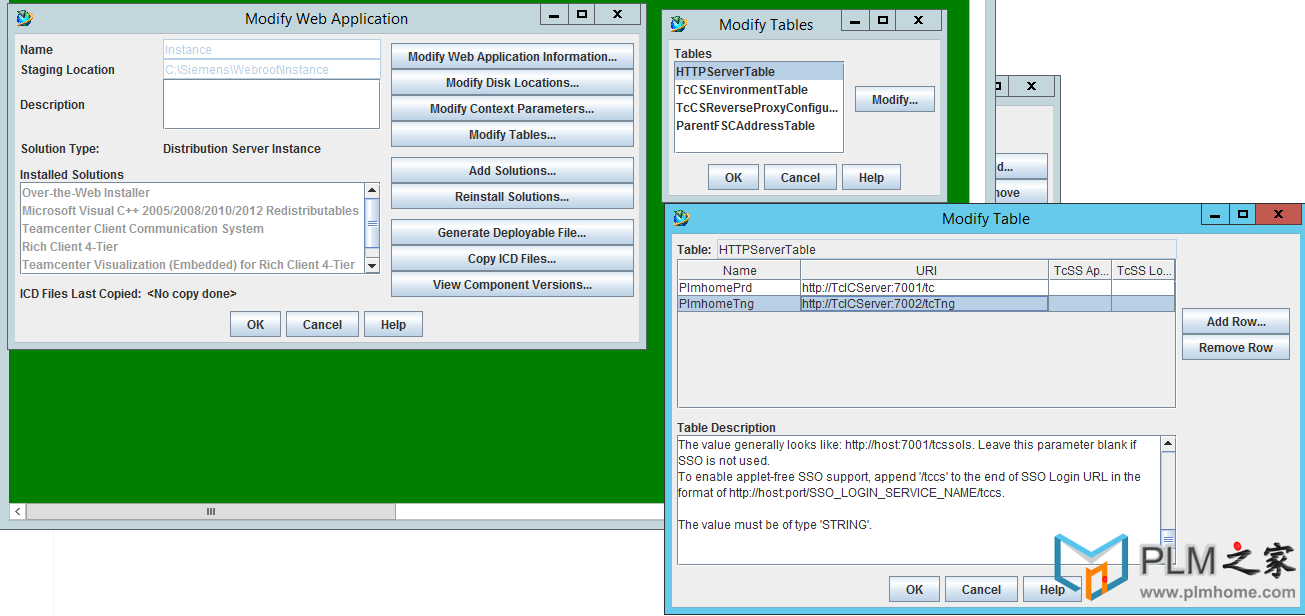Viewport: 1305px width, 616px height.
Task: Cancel the Modify Tables dialog
Action: pyautogui.click(x=800, y=178)
